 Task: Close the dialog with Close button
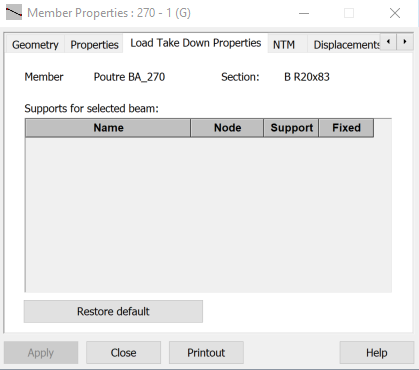pyautogui.click(x=123, y=353)
